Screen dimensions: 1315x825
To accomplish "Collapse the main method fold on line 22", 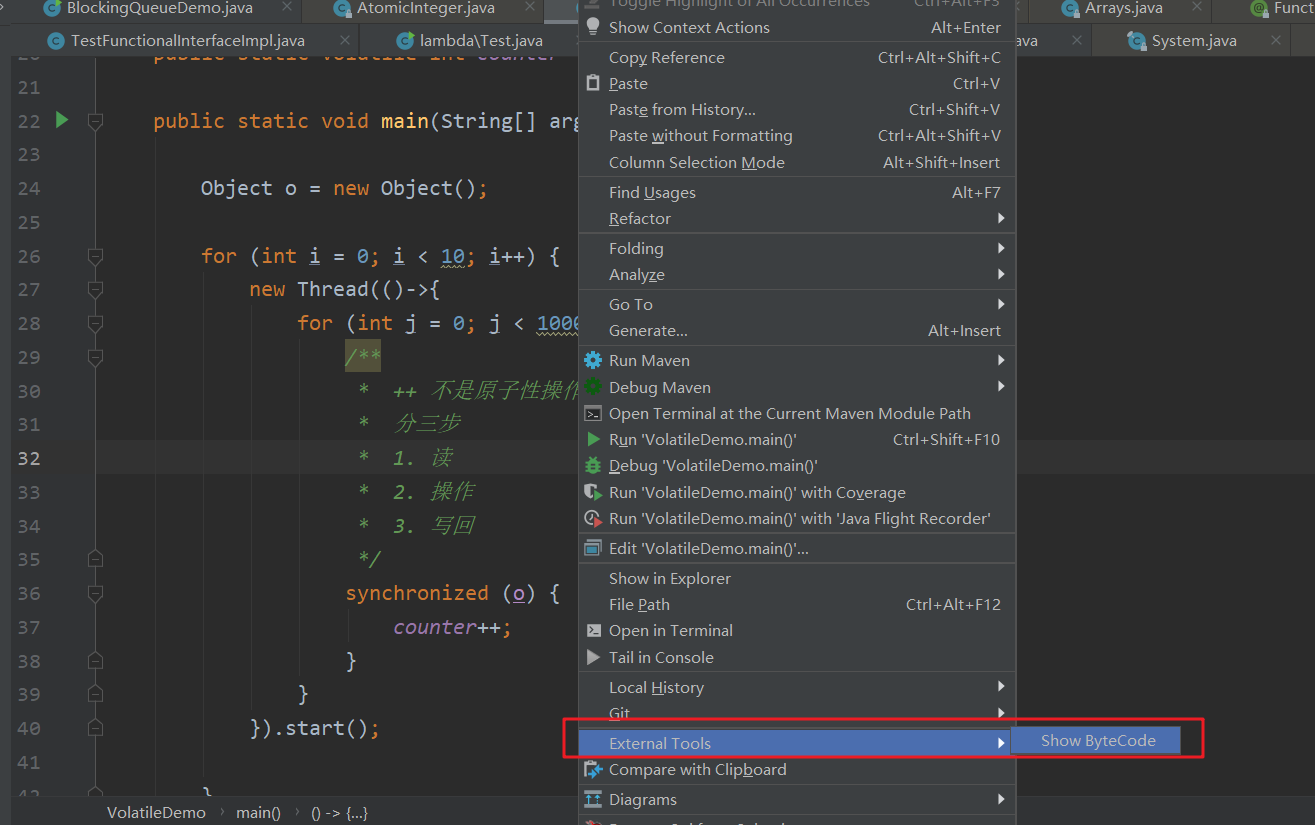I will coord(95,121).
